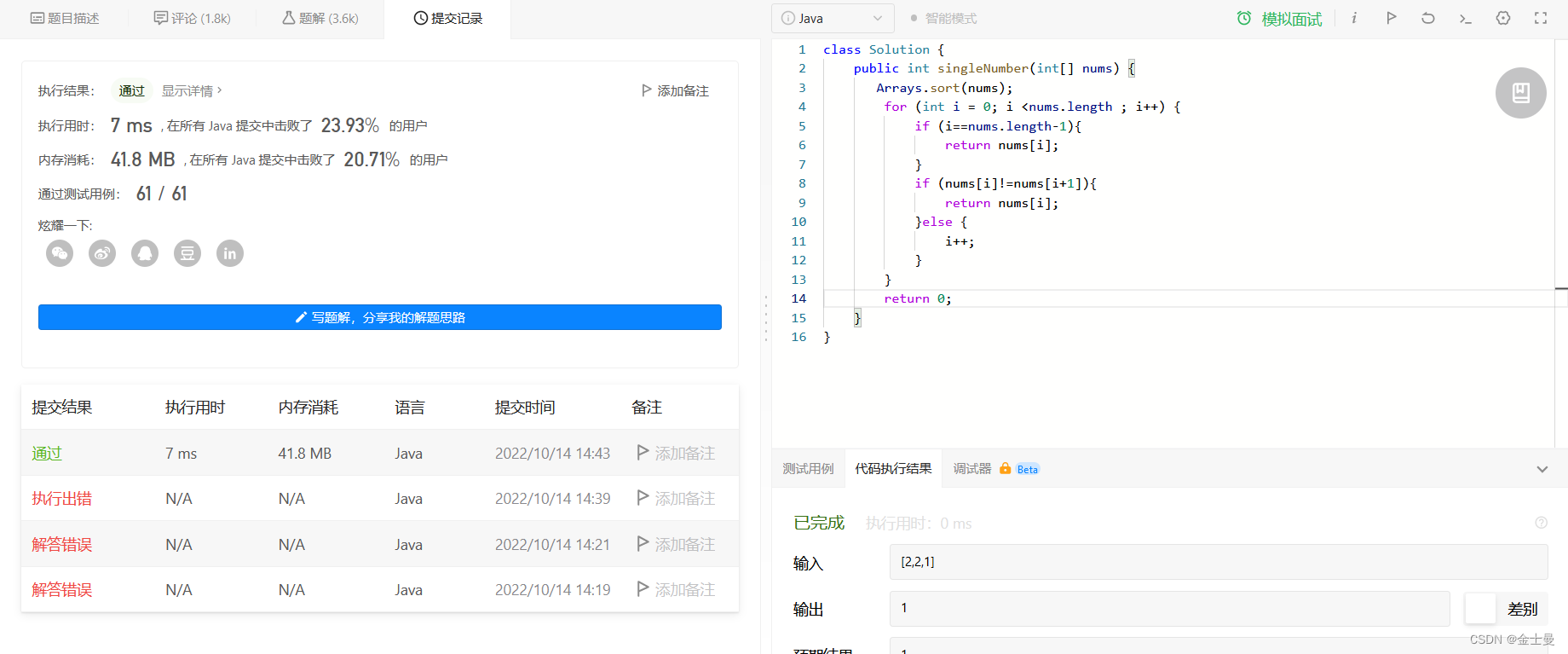Click the Java language info icon
1568x654 pixels.
point(788,18)
